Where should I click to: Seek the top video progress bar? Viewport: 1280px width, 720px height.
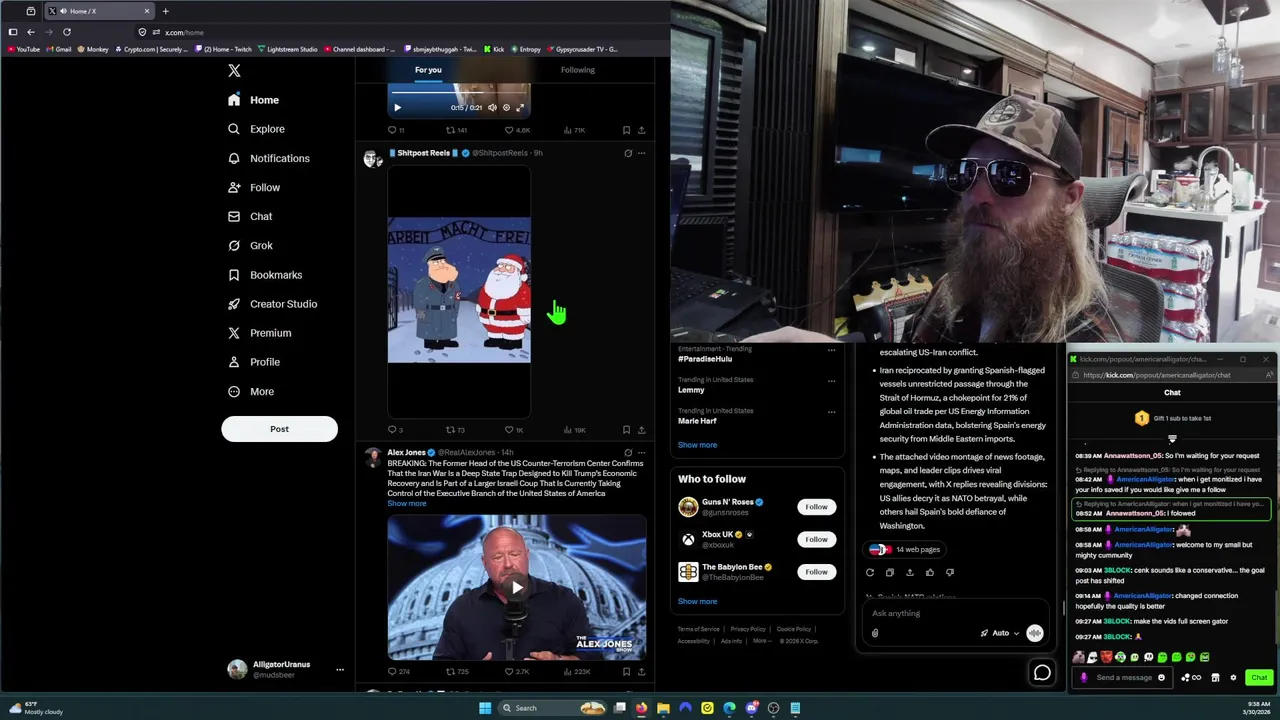point(459,93)
